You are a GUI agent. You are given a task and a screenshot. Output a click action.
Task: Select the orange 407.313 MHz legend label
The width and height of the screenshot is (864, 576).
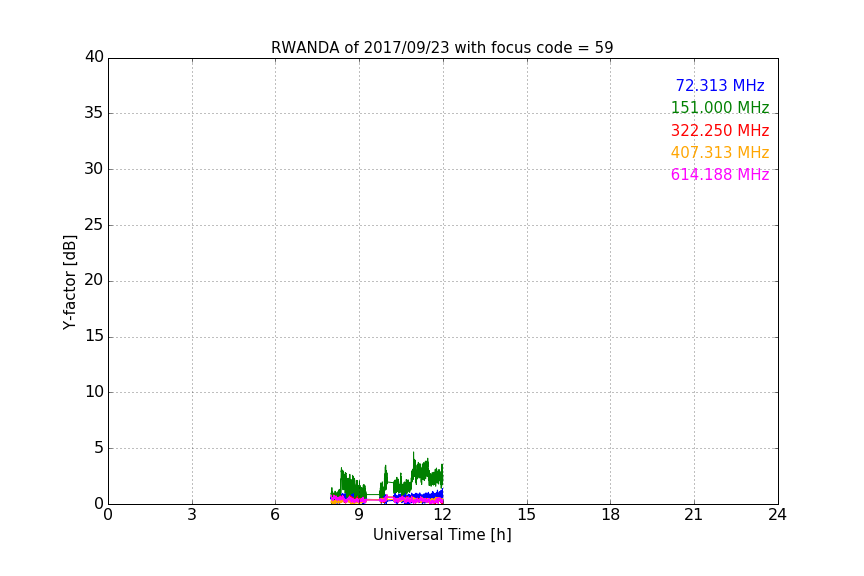point(720,152)
